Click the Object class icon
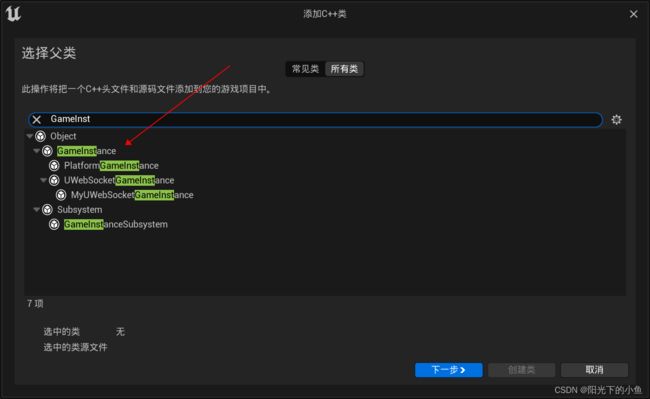The height and width of the screenshot is (399, 650). (x=40, y=136)
